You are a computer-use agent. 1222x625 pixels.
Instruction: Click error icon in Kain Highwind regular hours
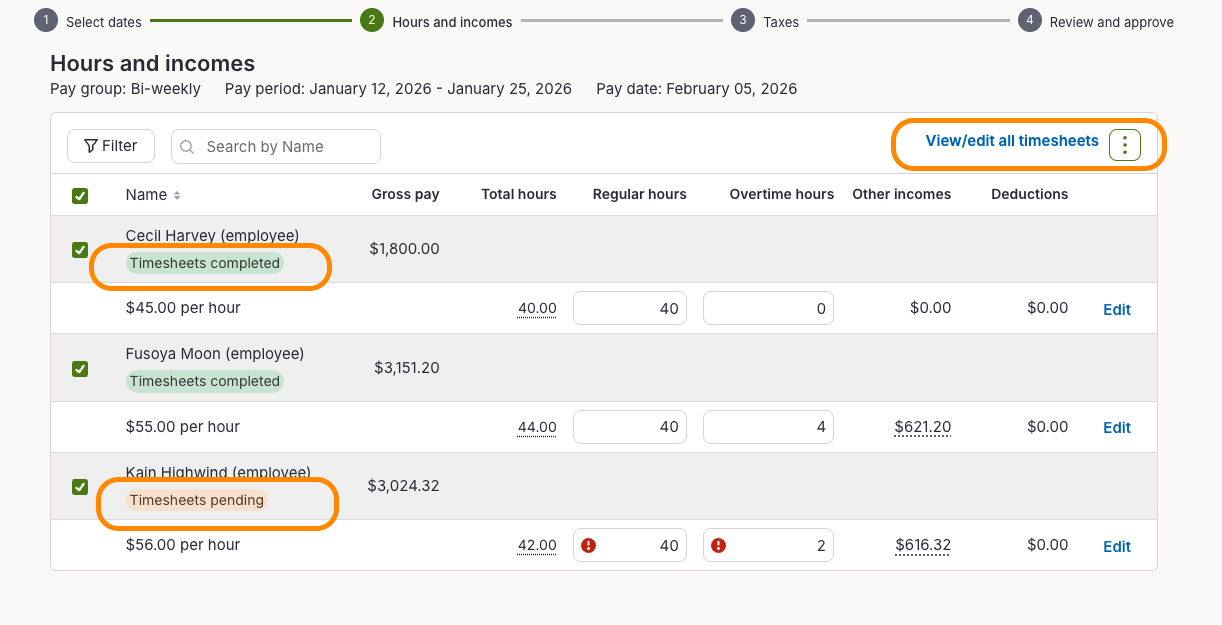[589, 545]
